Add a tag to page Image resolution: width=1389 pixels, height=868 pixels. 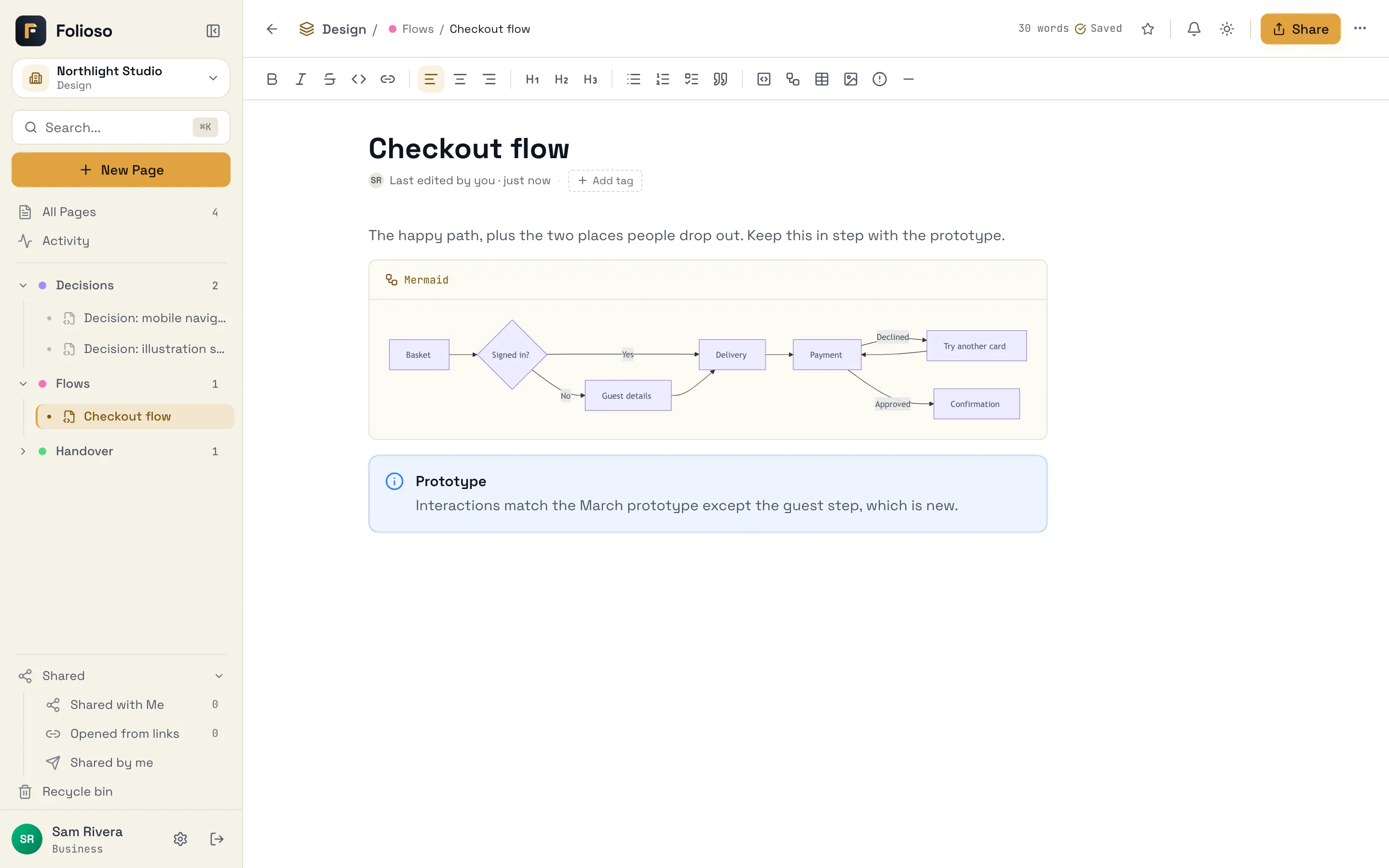point(605,181)
